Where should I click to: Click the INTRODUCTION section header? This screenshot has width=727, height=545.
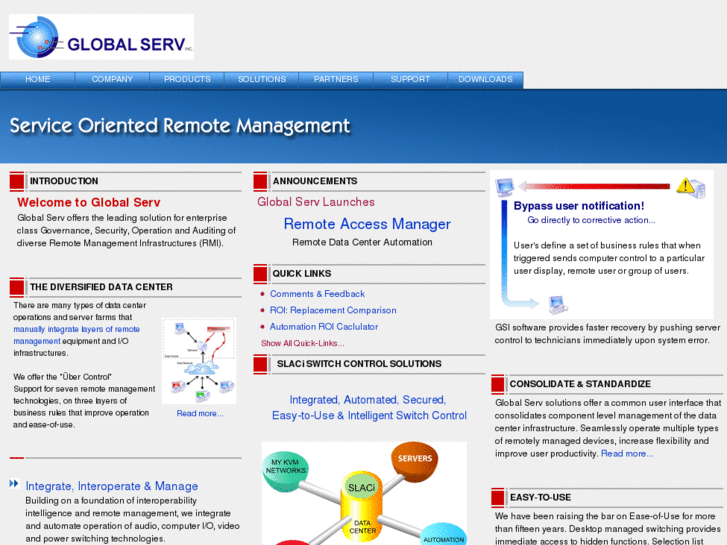tap(64, 181)
